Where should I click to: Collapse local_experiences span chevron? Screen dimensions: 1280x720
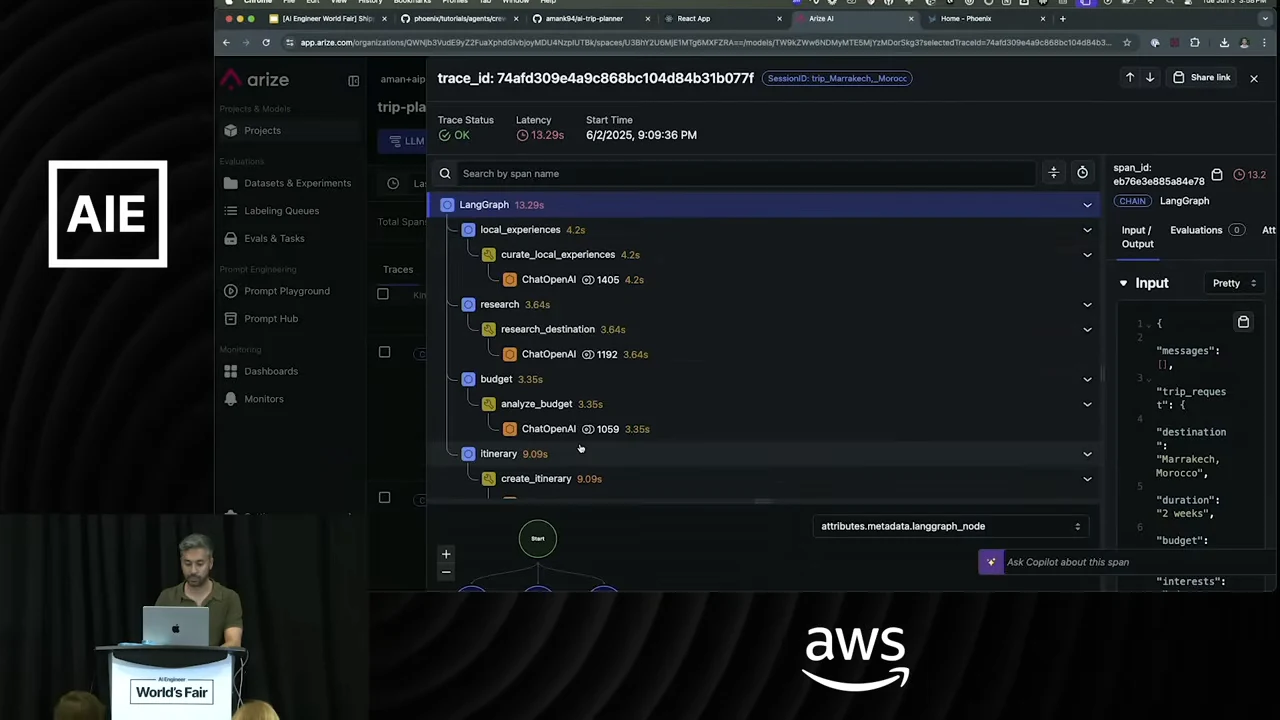click(1087, 230)
